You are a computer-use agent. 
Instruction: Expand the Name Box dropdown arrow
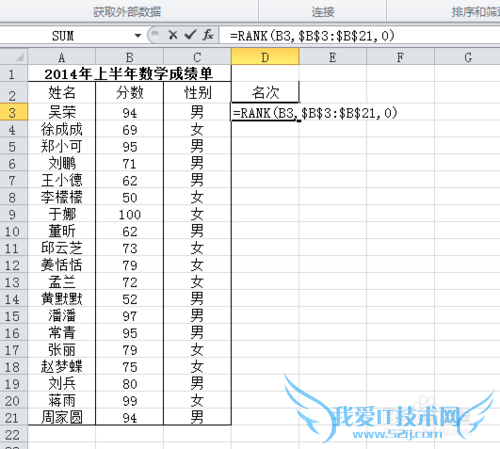(138, 35)
